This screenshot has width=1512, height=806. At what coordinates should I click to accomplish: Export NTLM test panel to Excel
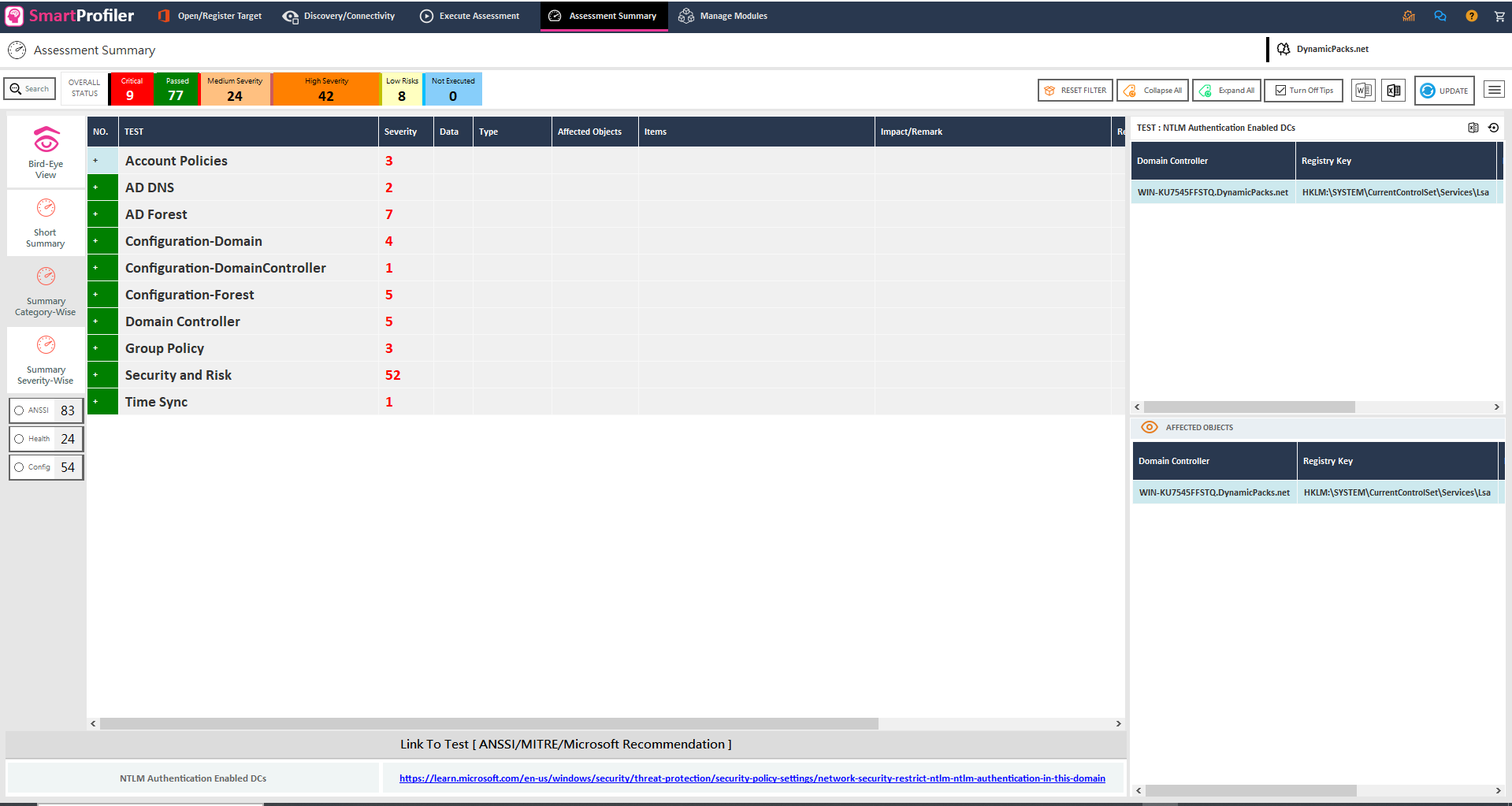[x=1473, y=128]
